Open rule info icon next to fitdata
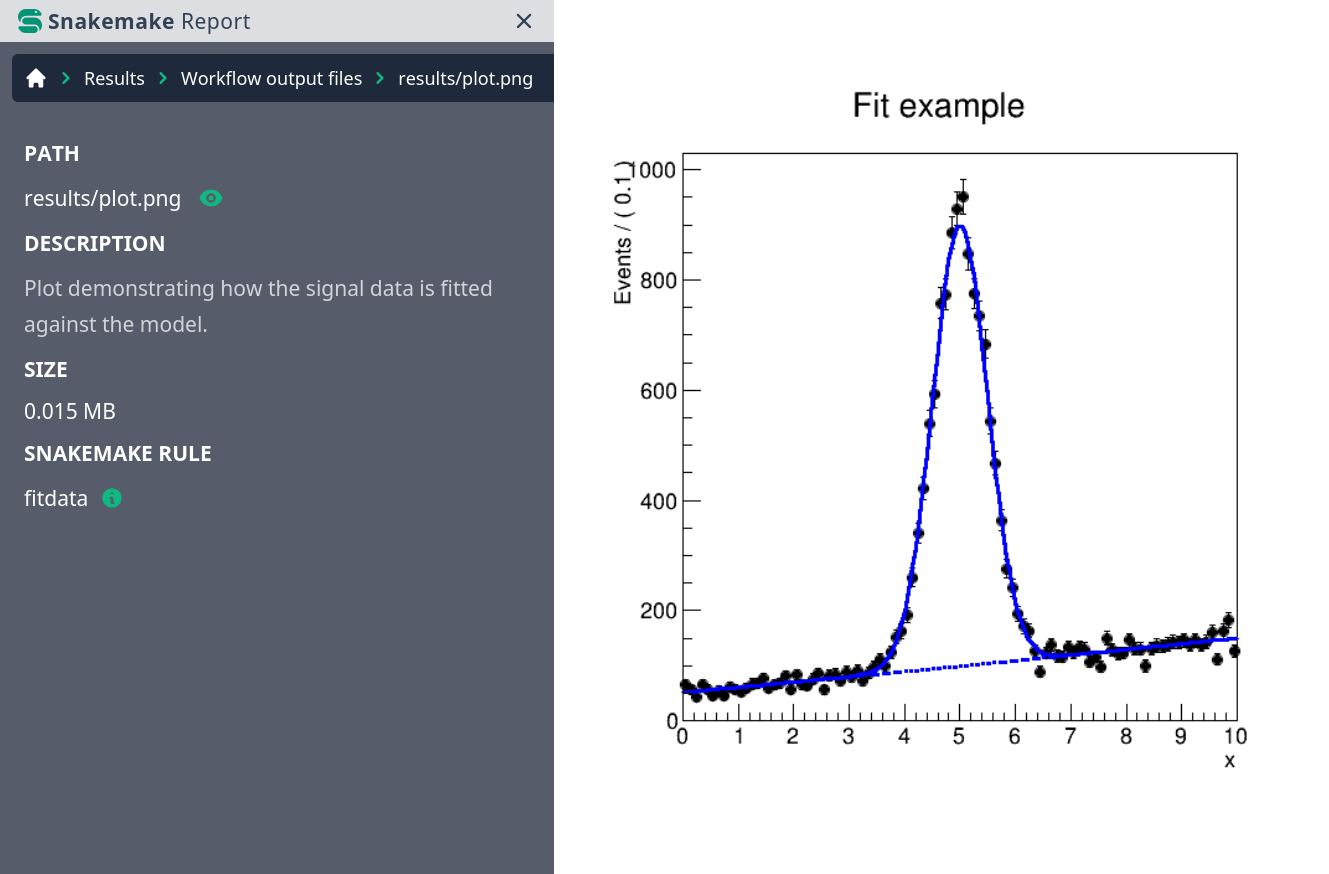This screenshot has height=874, width=1329. pos(112,498)
